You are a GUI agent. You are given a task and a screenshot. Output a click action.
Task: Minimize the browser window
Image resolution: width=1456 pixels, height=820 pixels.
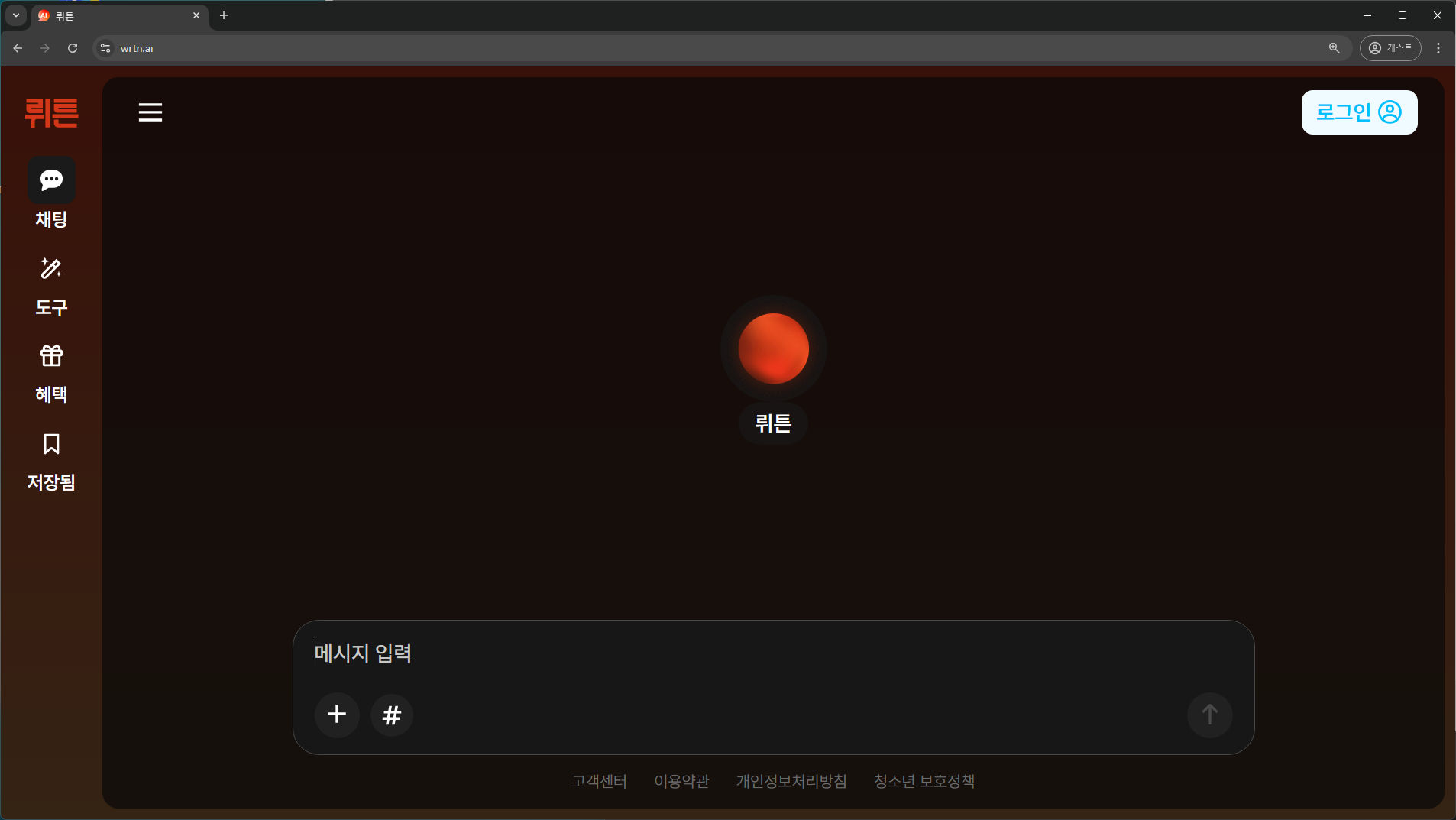pos(1367,15)
